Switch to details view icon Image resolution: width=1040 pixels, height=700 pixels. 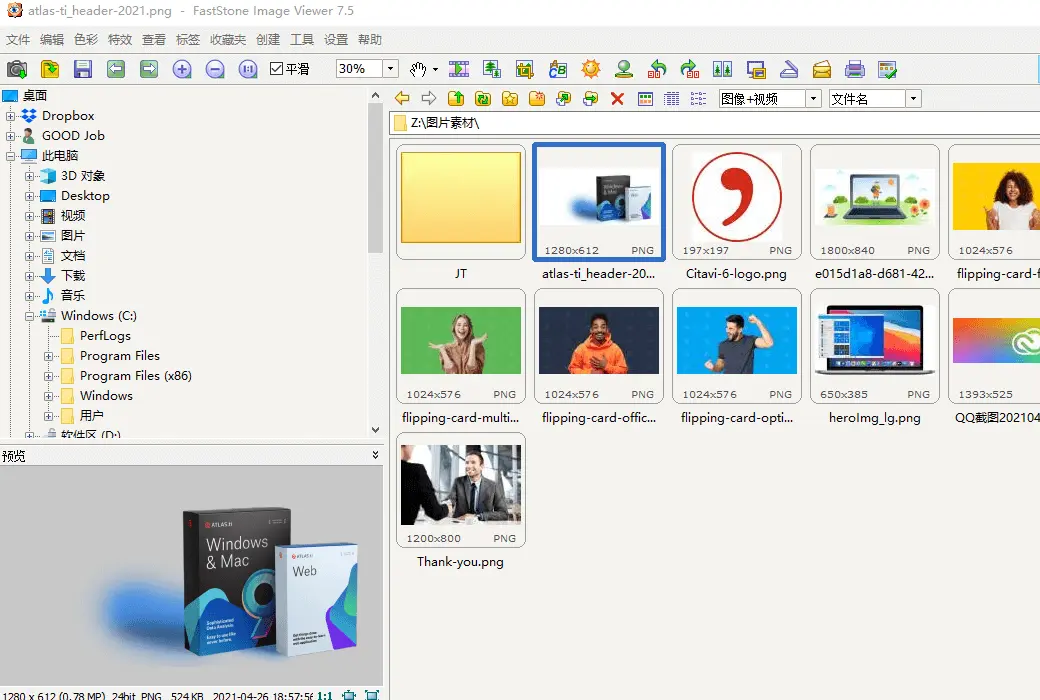pos(671,99)
